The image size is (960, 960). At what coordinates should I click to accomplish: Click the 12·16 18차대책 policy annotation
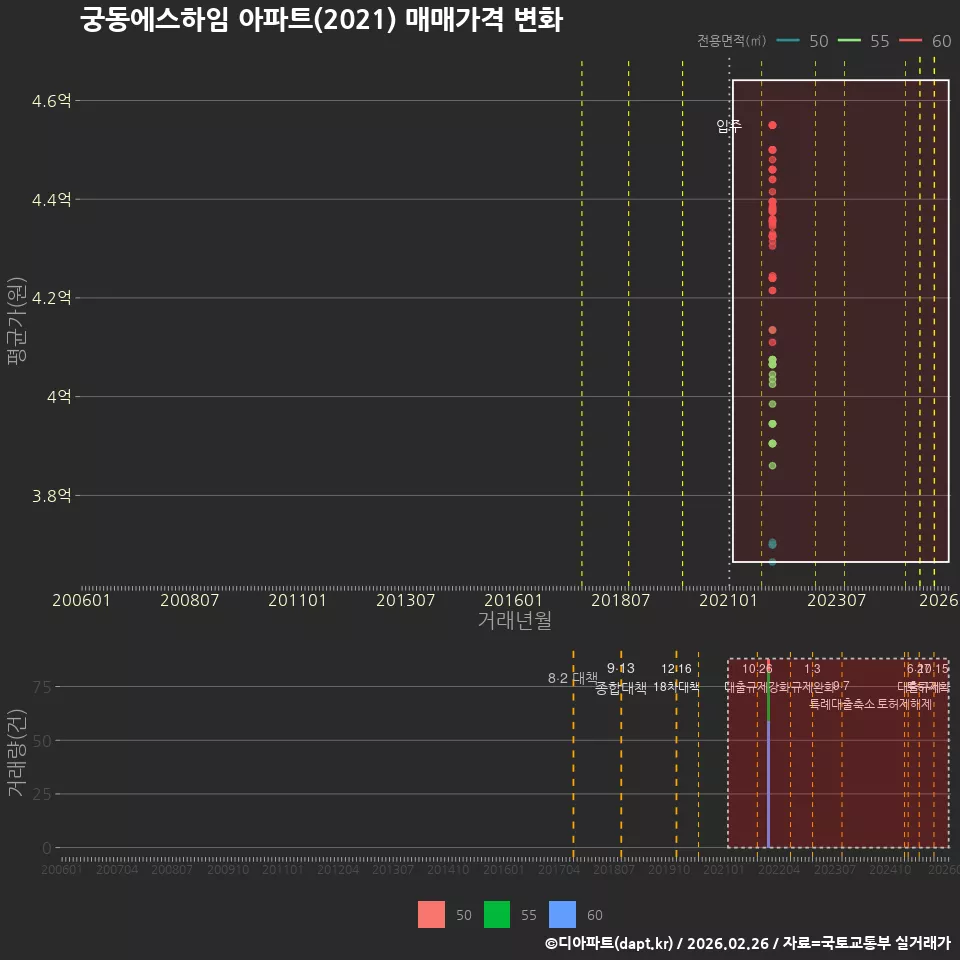tap(676, 678)
